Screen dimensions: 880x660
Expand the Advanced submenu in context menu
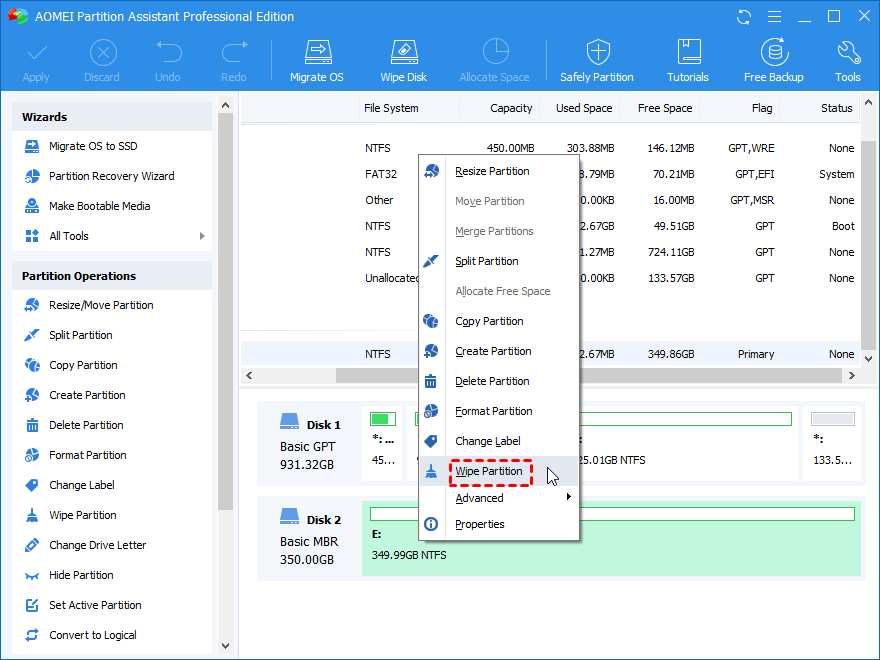tap(568, 497)
